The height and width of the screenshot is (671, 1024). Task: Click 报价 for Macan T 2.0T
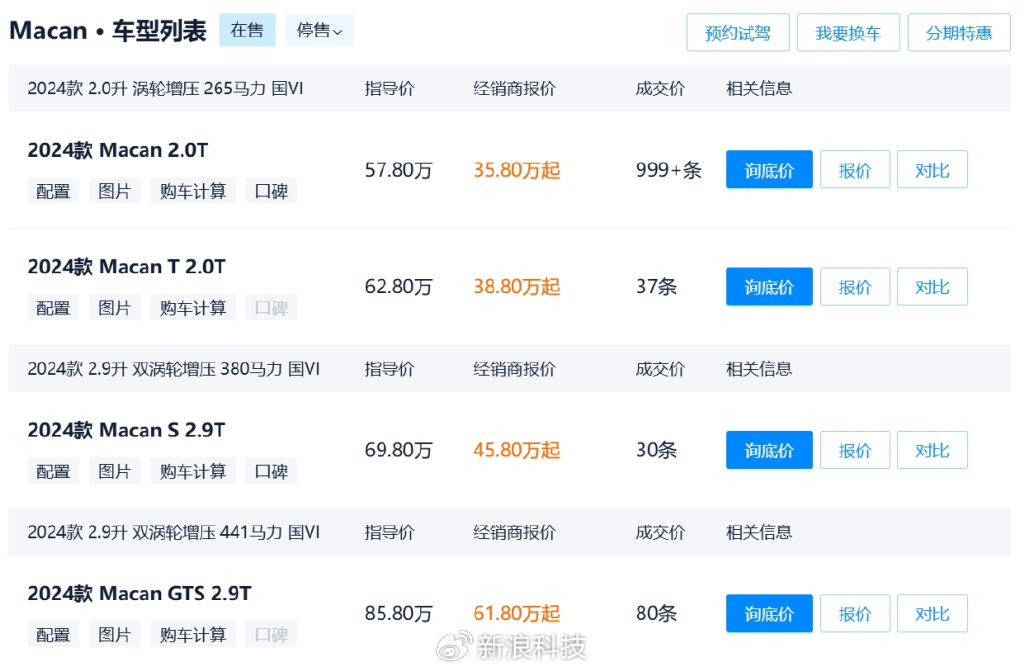[855, 287]
